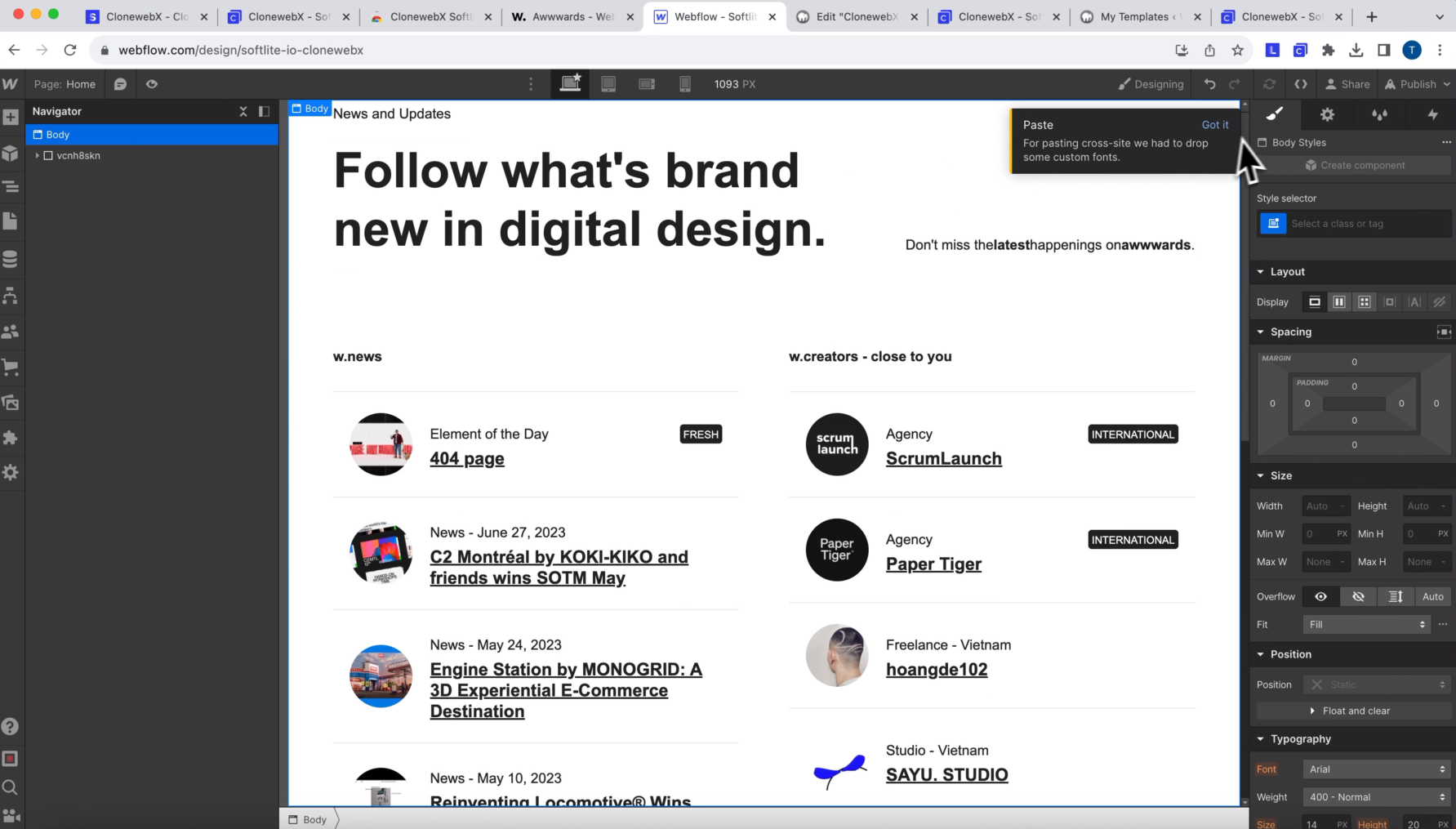Pin the Navigator panel

(264, 111)
